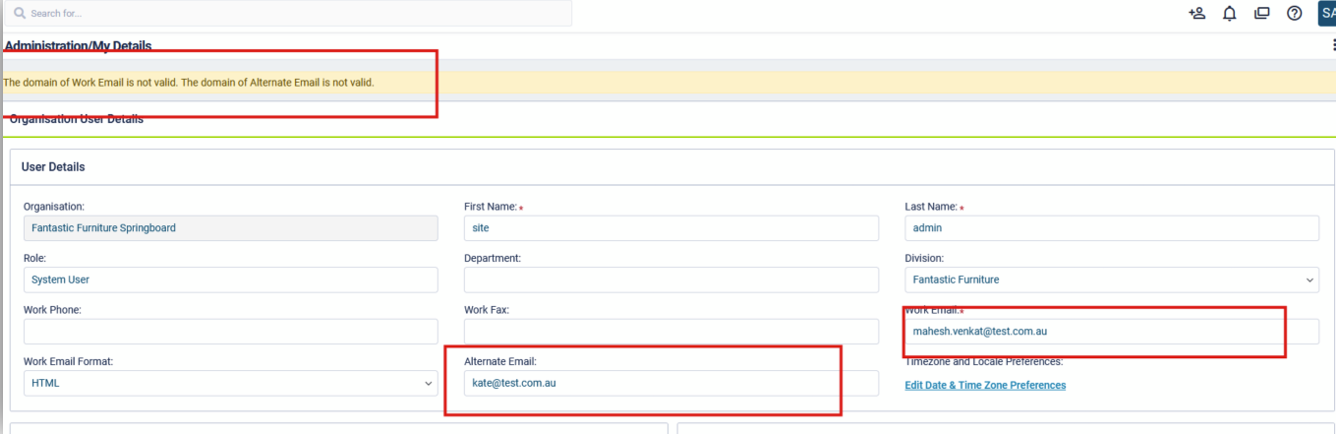
Task: Open the notifications bell
Action: click(1229, 14)
